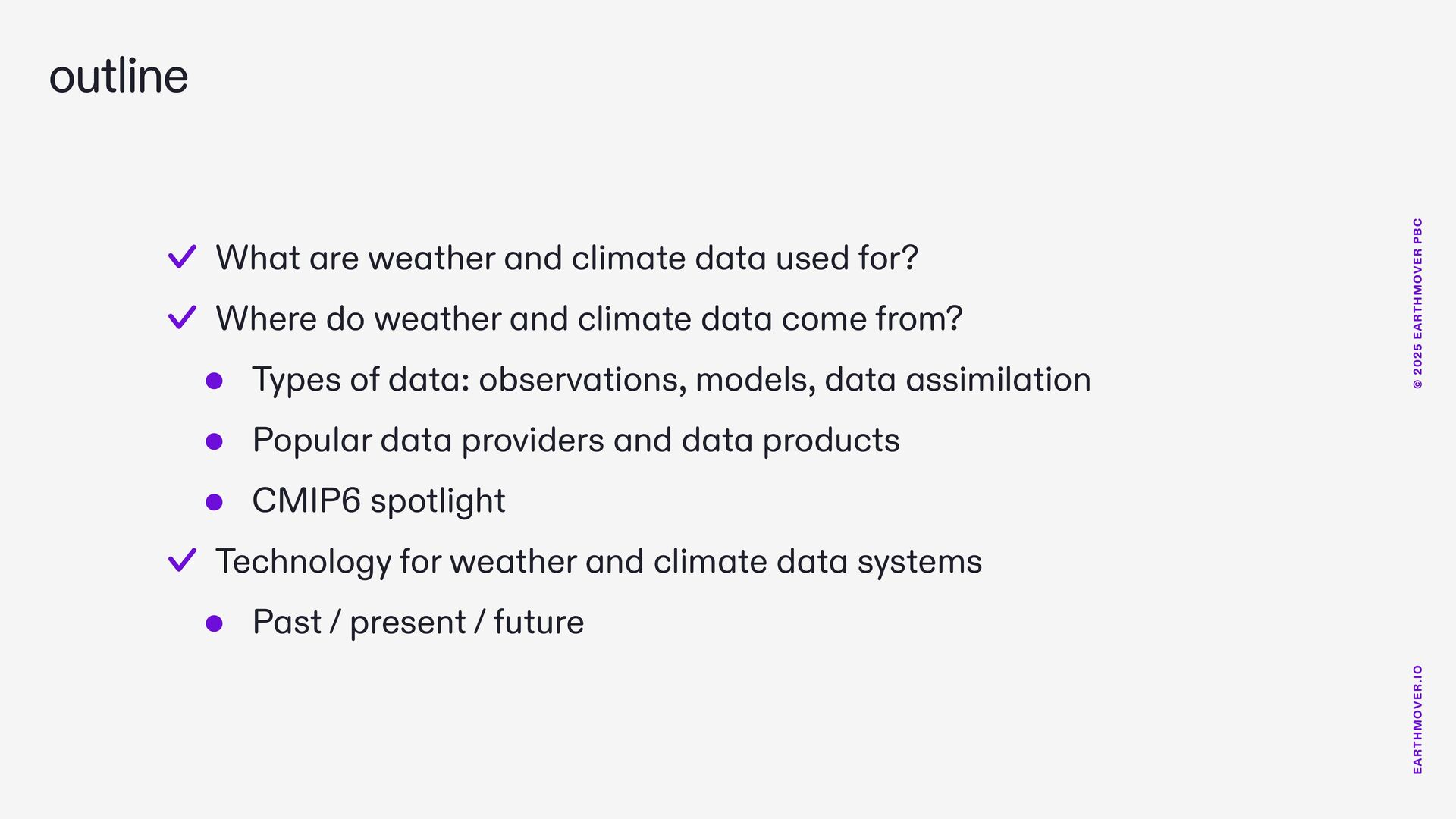Click the 'CMIP6 spotlight' text
Screen dimensions: 1456x819
pos(378,501)
